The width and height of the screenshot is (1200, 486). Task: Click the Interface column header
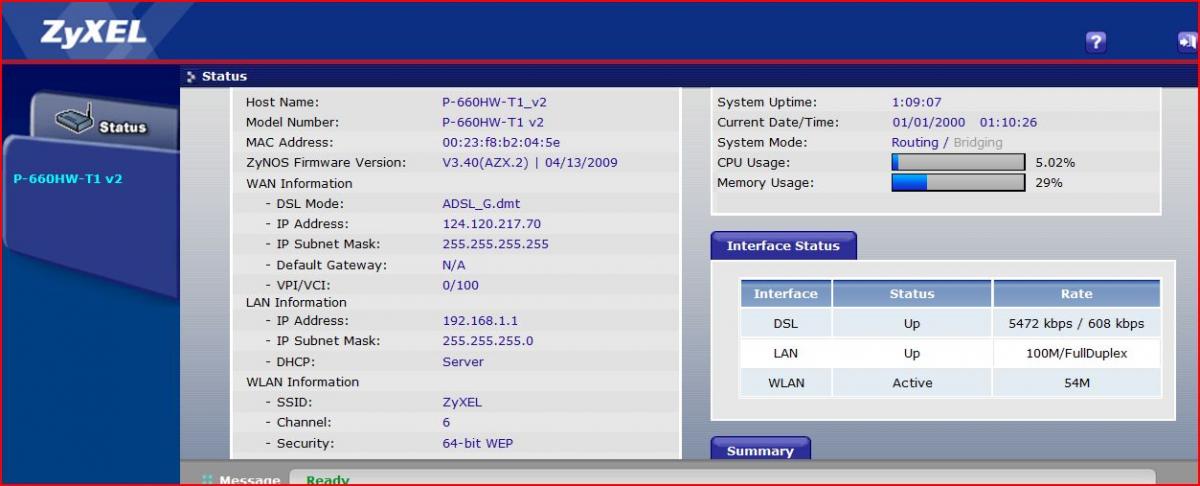[x=785, y=294]
